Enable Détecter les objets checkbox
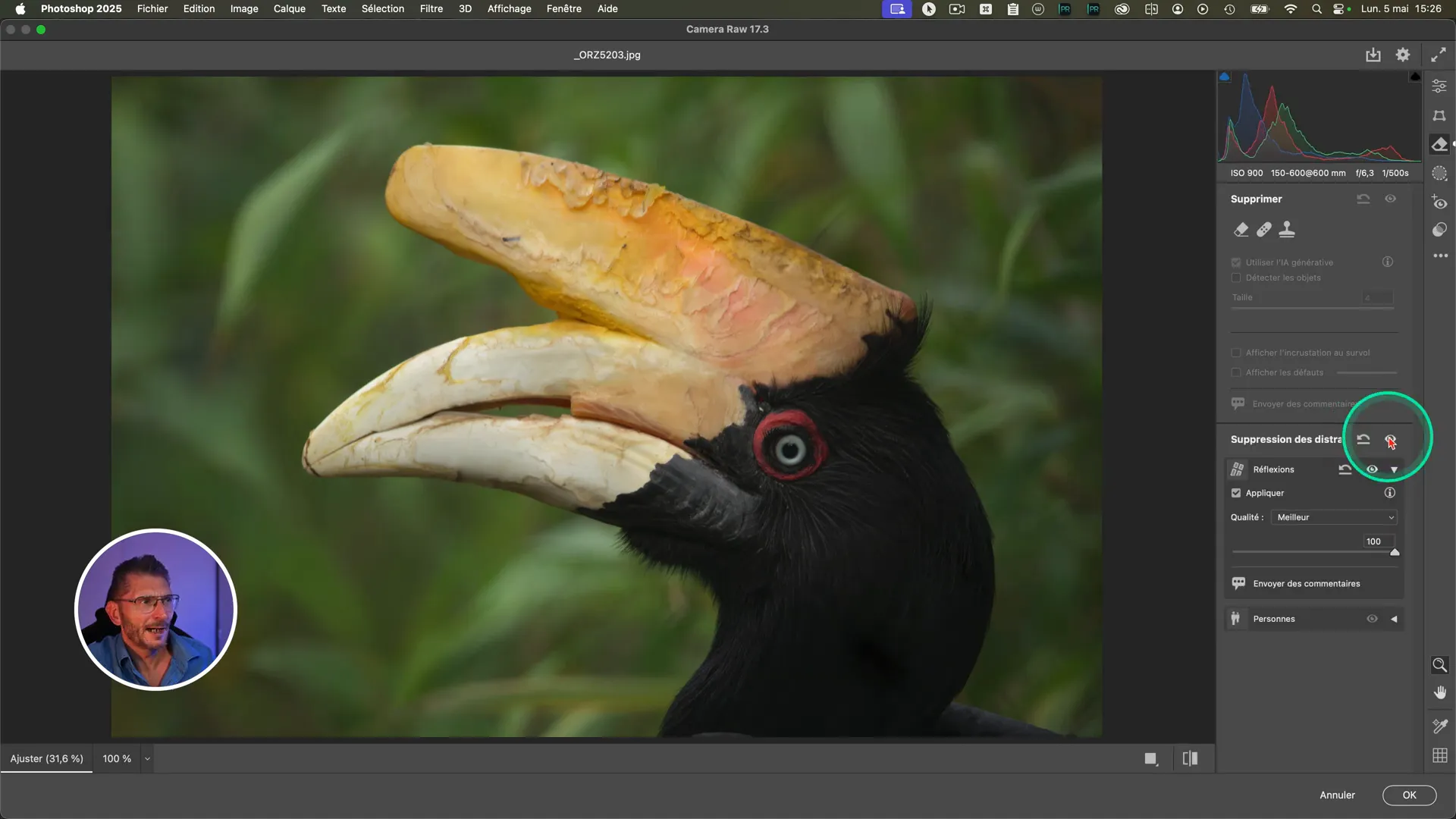This screenshot has width=1456, height=819. point(1236,278)
